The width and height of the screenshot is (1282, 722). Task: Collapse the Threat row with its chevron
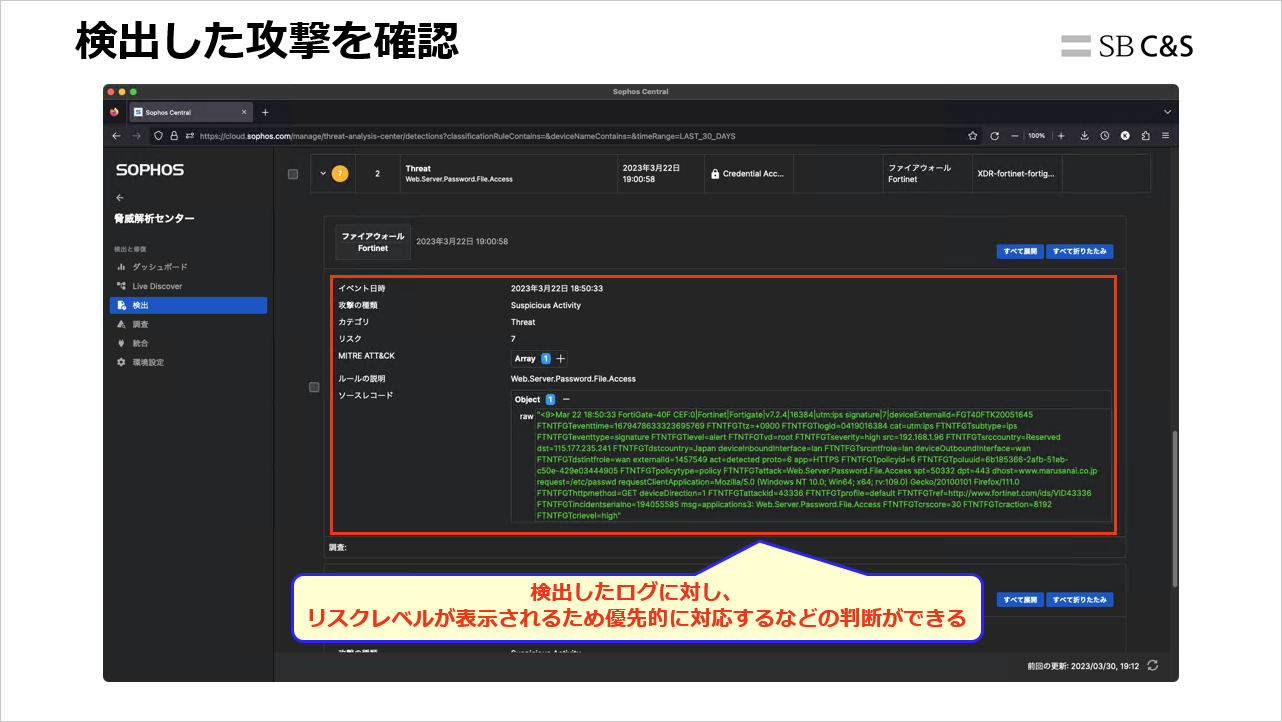323,174
